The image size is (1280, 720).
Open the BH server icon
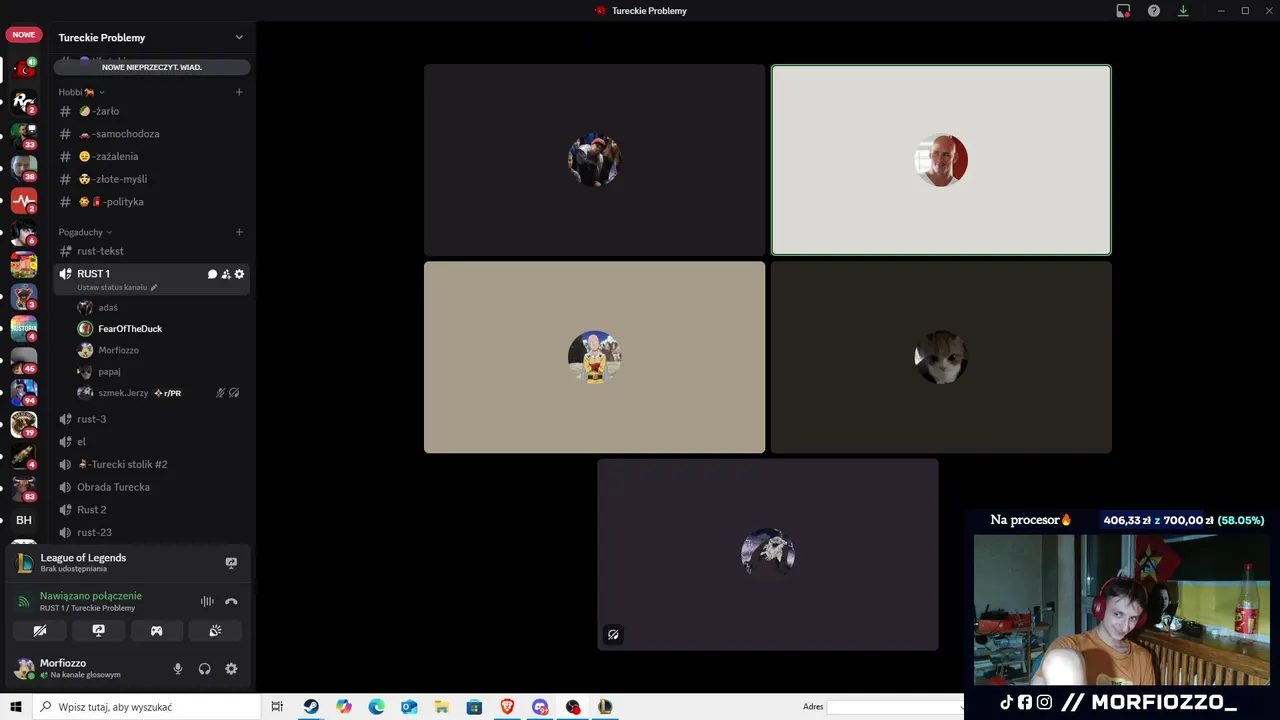tap(24, 520)
